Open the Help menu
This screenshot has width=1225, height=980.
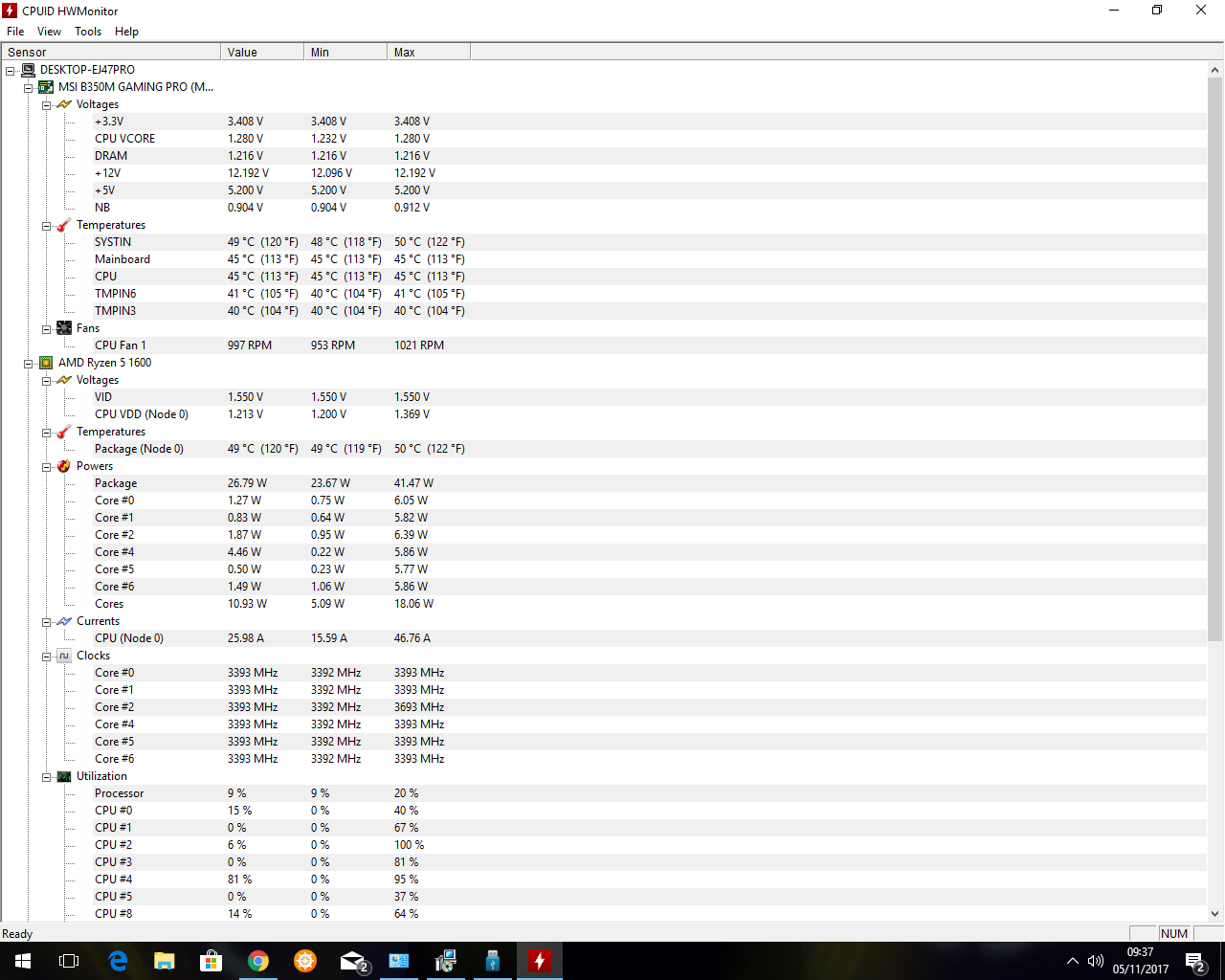(126, 32)
